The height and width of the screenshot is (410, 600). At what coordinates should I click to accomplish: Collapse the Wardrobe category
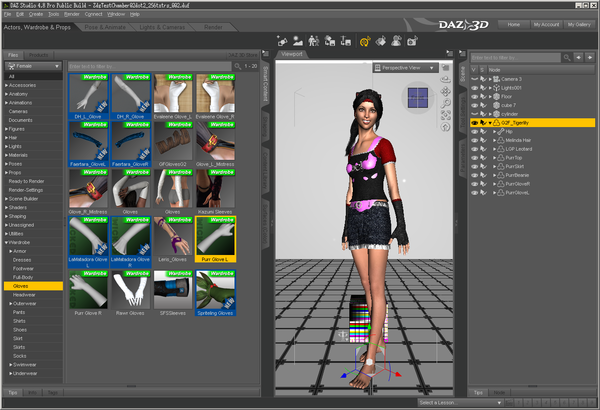pos(7,243)
